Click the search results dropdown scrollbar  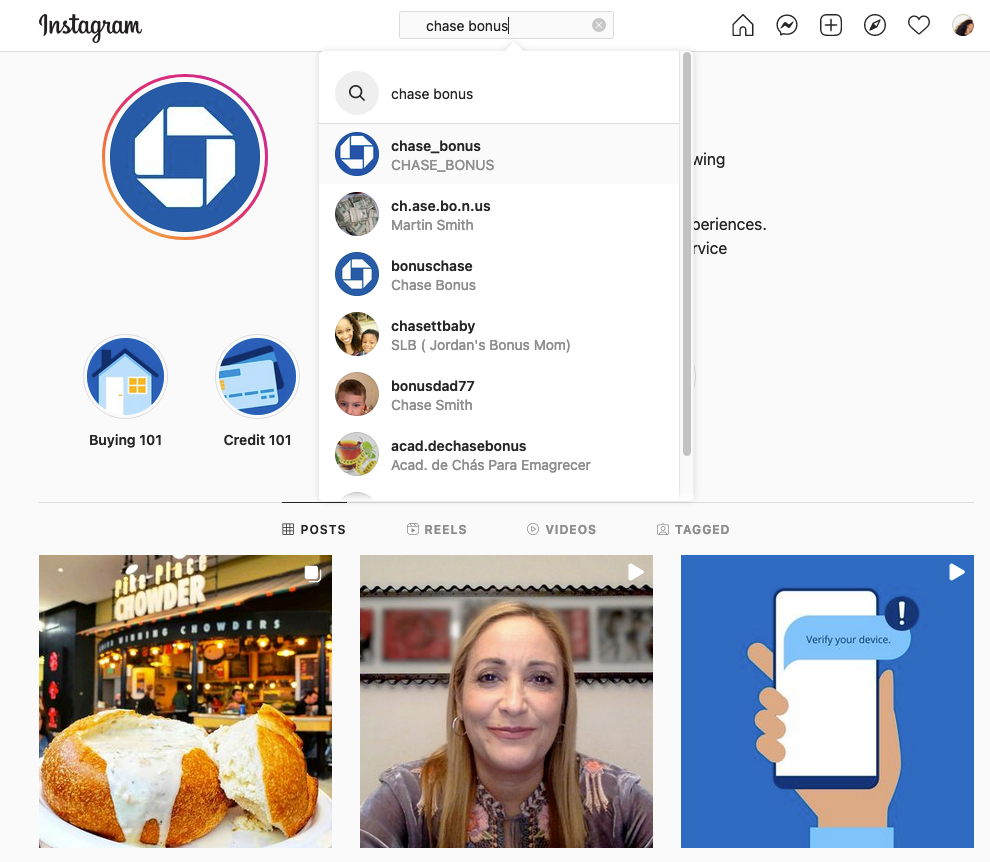[x=687, y=254]
